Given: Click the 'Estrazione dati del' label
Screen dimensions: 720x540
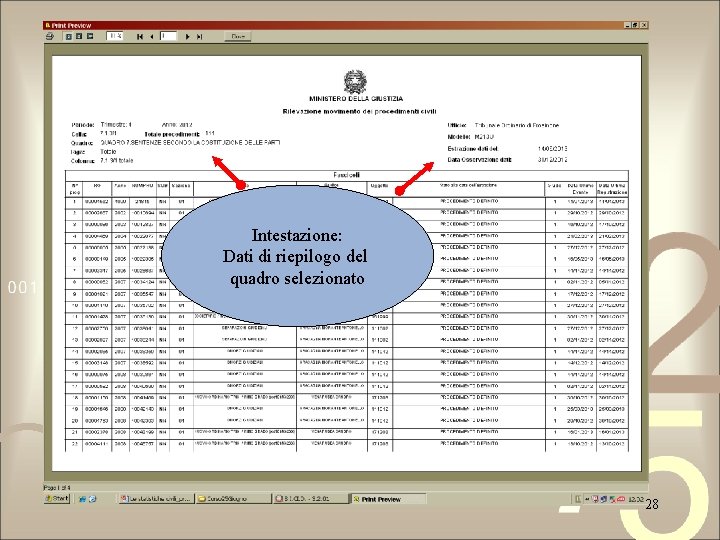Looking at the screenshot, I should 473,149.
